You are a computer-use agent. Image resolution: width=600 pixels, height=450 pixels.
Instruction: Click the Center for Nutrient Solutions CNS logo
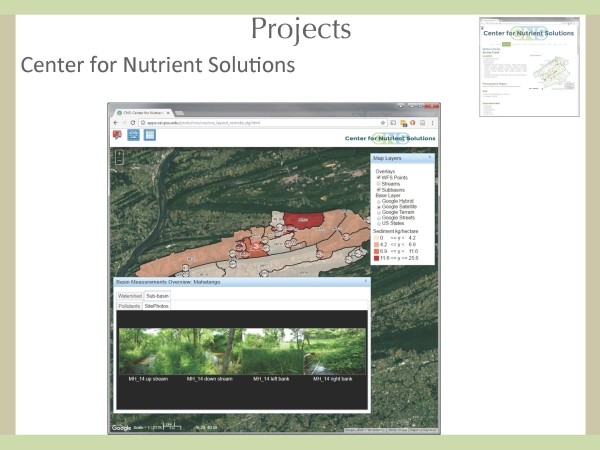(390, 138)
